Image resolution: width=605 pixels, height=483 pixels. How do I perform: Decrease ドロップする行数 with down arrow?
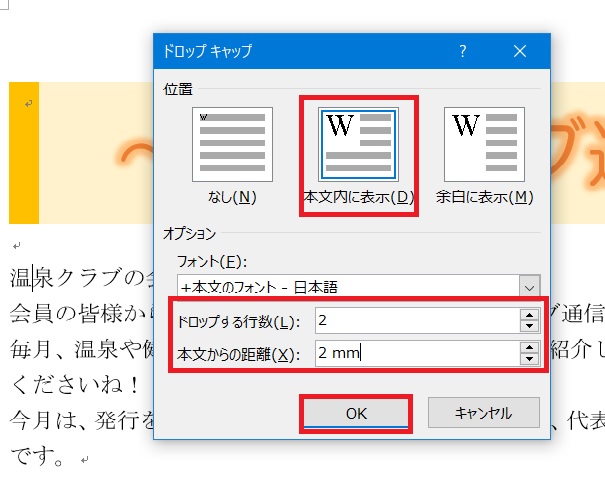529,326
